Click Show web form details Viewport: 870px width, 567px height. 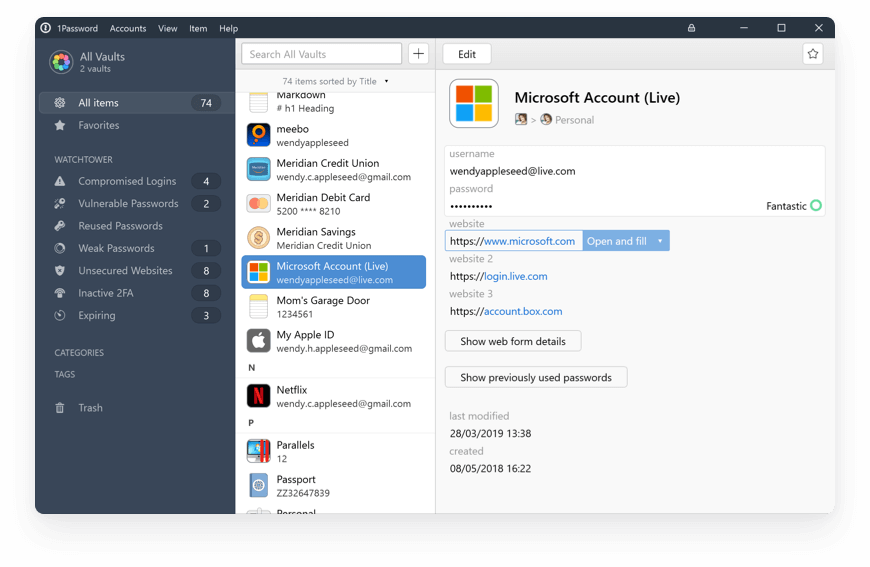click(x=513, y=341)
